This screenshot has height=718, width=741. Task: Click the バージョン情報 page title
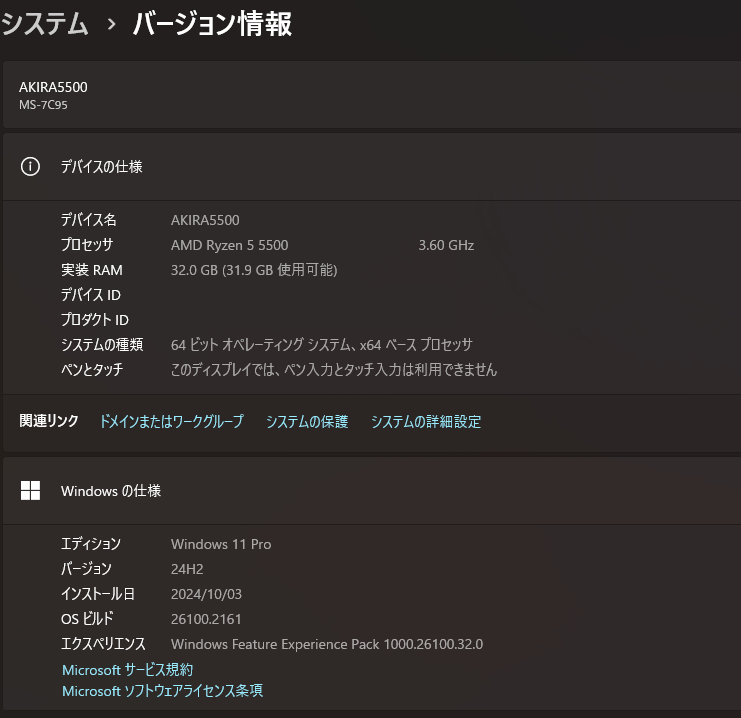[212, 24]
